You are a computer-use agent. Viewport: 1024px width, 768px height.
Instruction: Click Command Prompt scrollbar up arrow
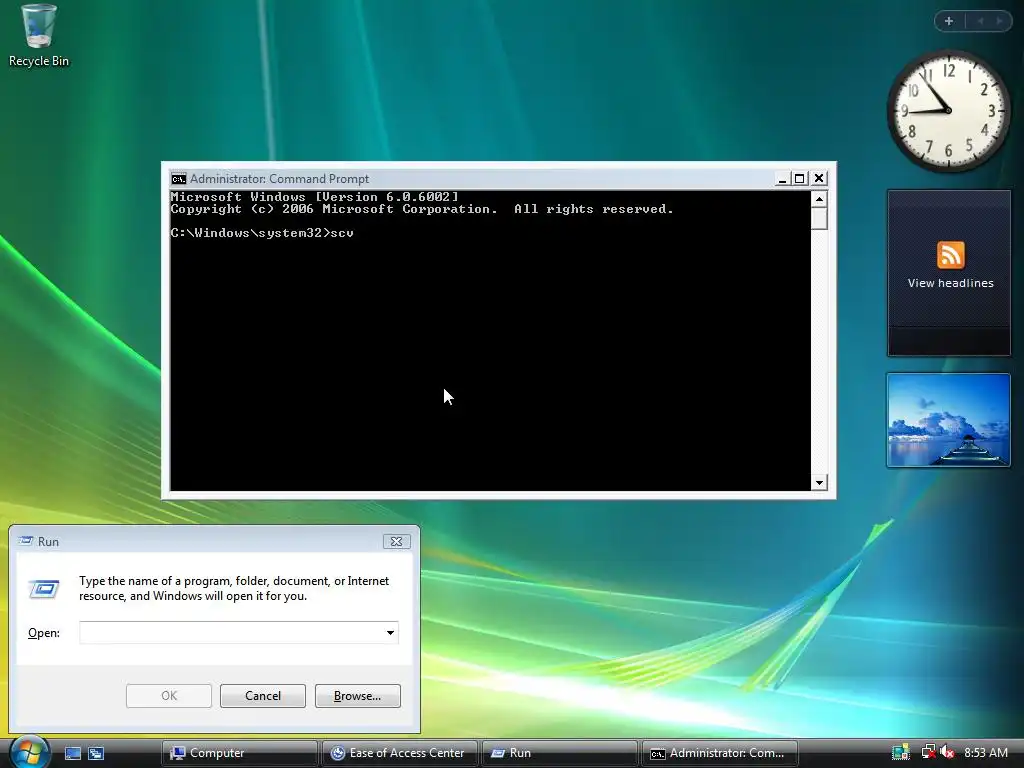[x=819, y=199]
